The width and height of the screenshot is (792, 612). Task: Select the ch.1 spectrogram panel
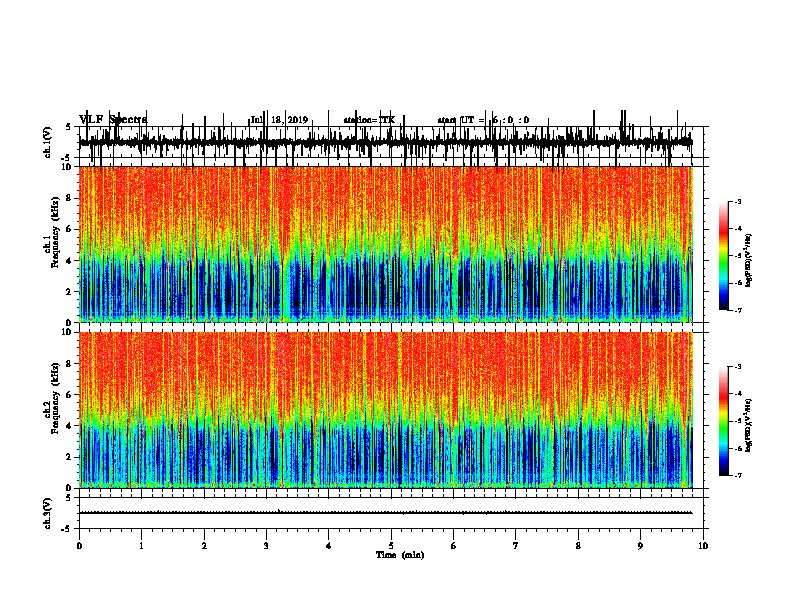(391, 244)
